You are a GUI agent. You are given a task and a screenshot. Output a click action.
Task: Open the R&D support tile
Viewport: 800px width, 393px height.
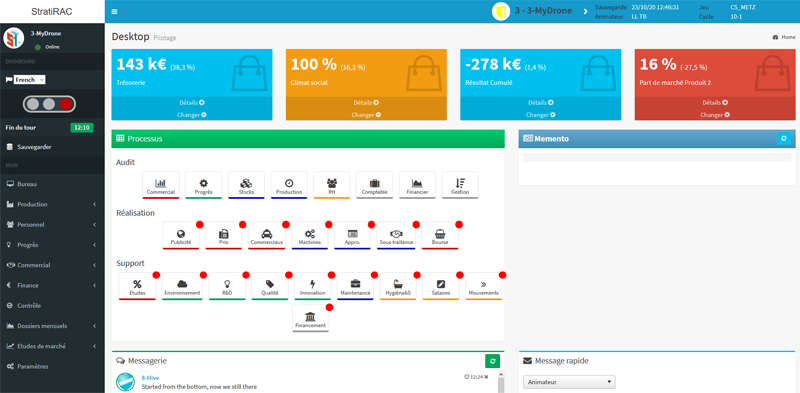[227, 286]
